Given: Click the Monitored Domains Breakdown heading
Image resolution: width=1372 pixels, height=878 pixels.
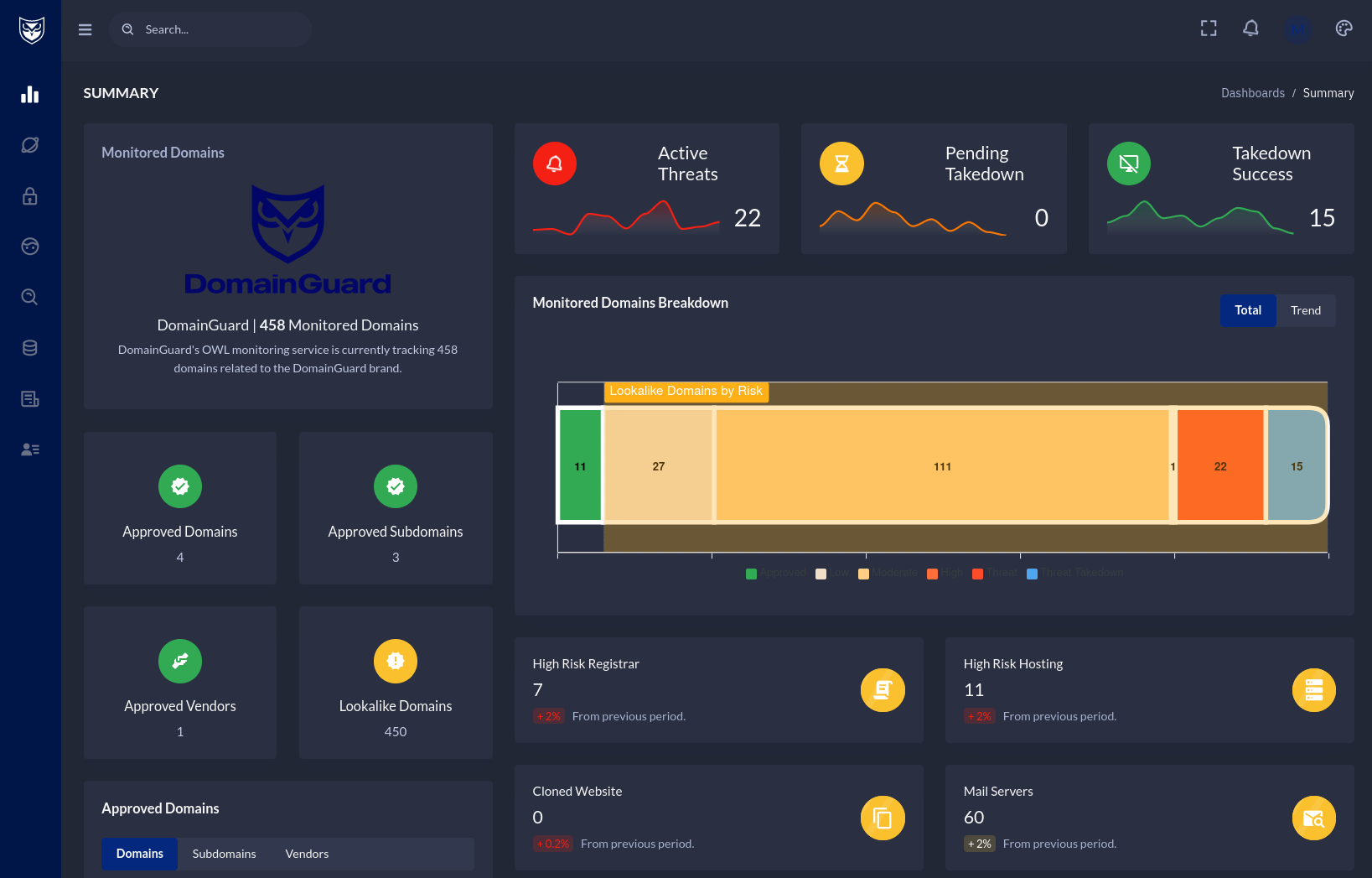Looking at the screenshot, I should point(630,303).
